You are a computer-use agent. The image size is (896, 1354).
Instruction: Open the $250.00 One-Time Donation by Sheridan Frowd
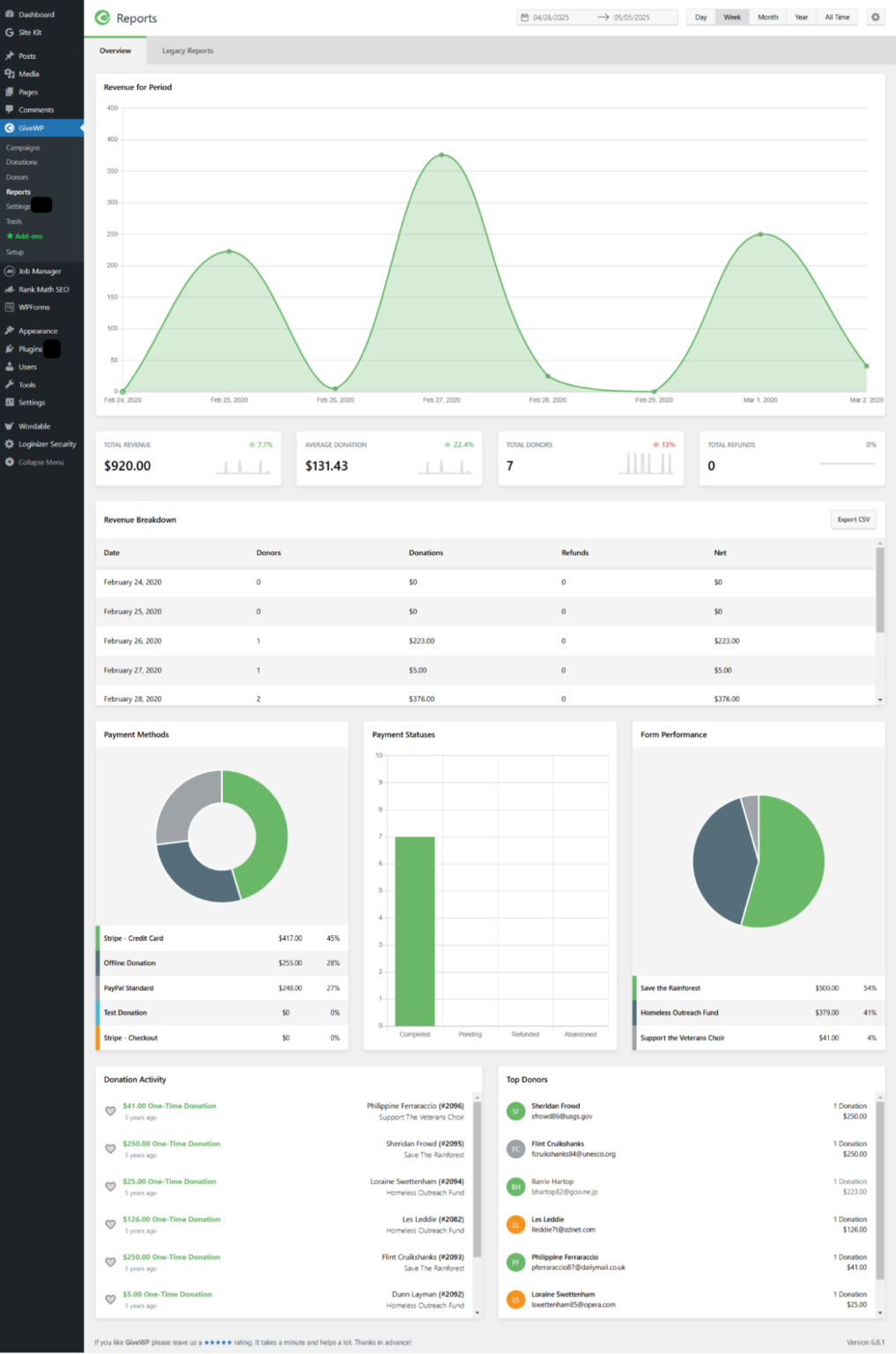point(172,1143)
